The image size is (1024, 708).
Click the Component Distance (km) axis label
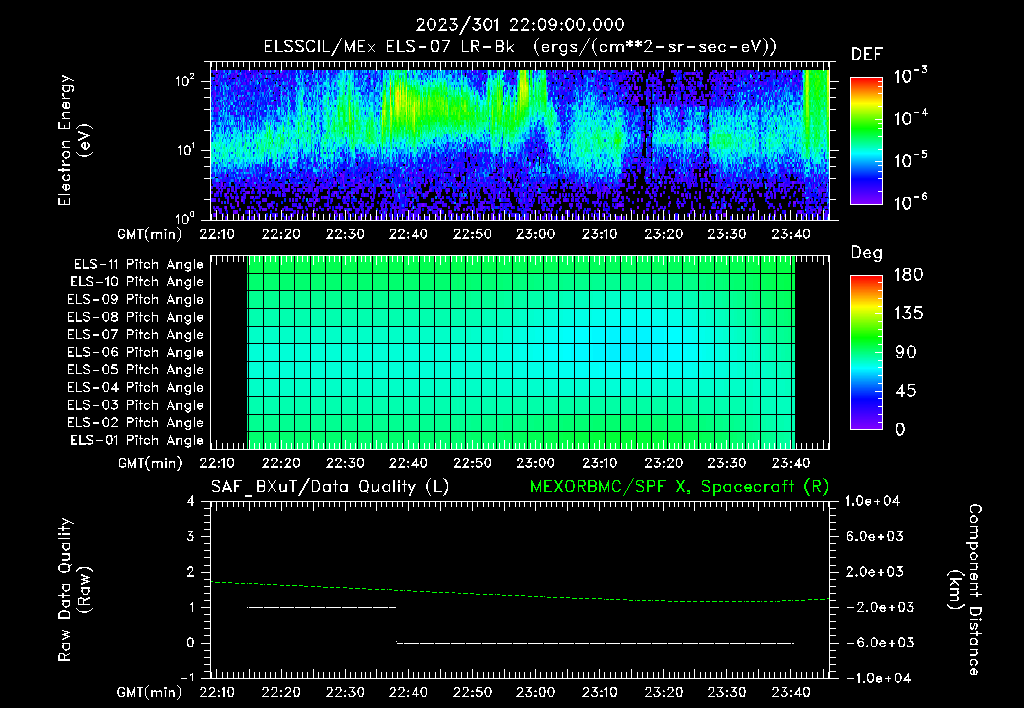965,590
